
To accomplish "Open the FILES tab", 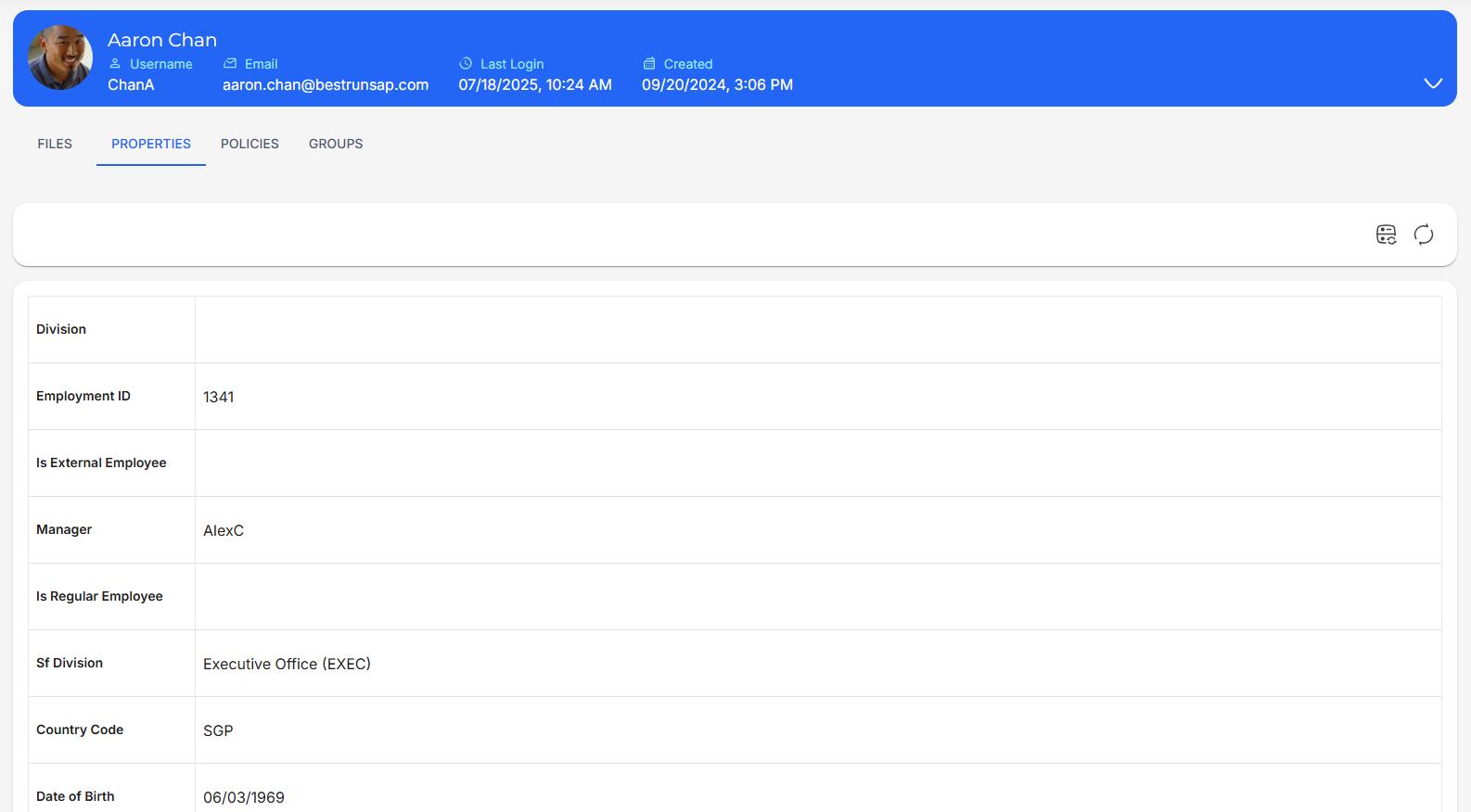I will (x=55, y=144).
